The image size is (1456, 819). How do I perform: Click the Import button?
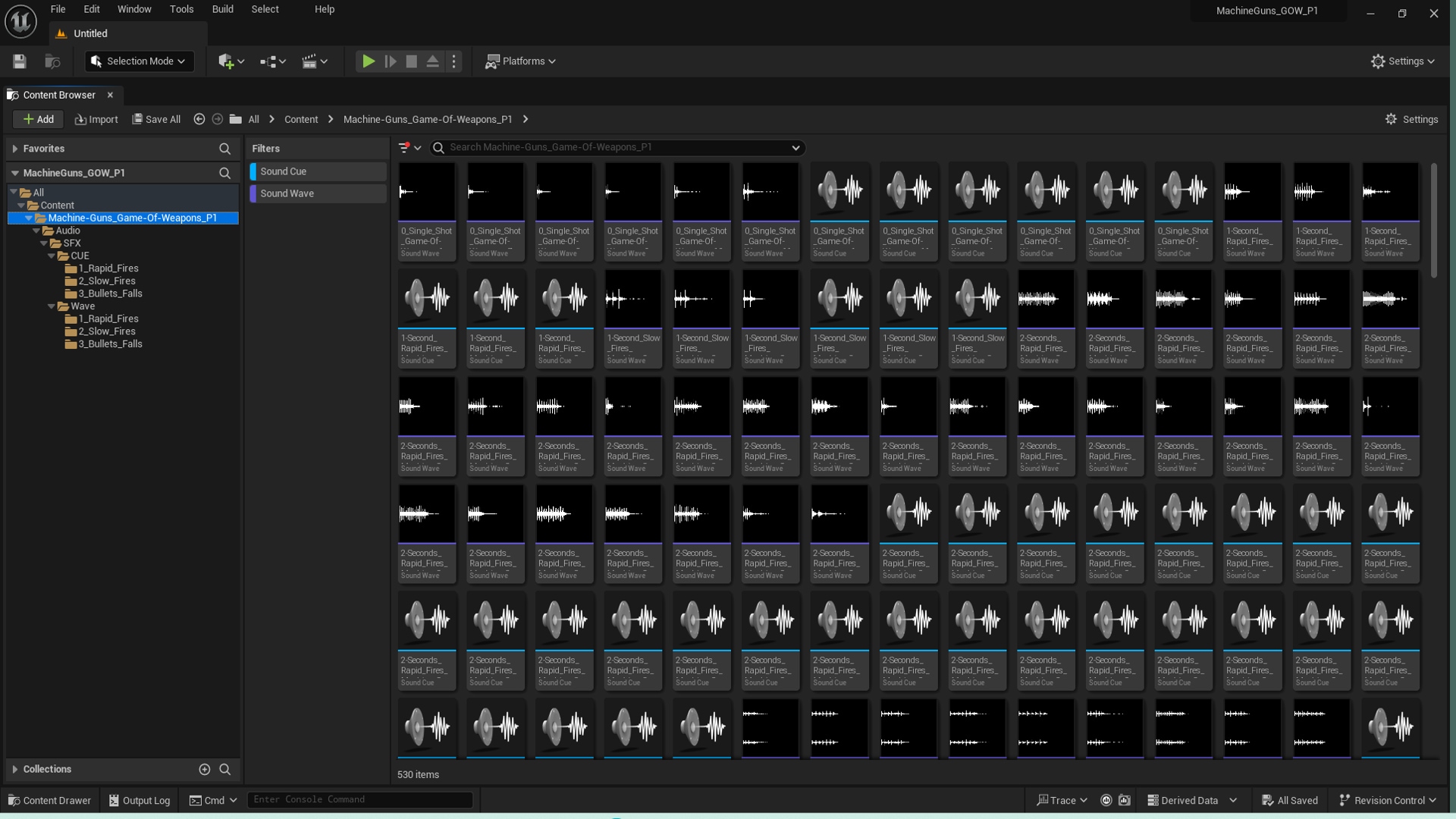pyautogui.click(x=96, y=119)
